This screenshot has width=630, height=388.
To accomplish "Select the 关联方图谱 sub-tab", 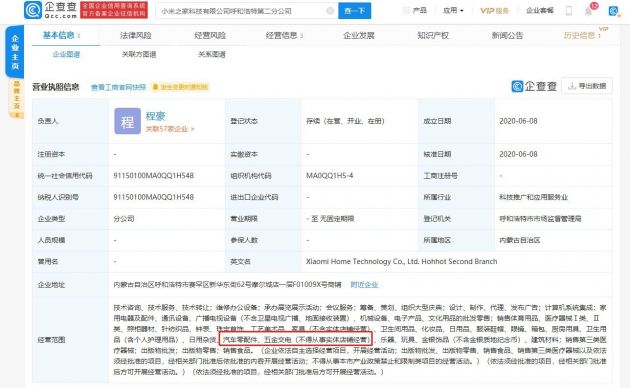I will [x=139, y=54].
